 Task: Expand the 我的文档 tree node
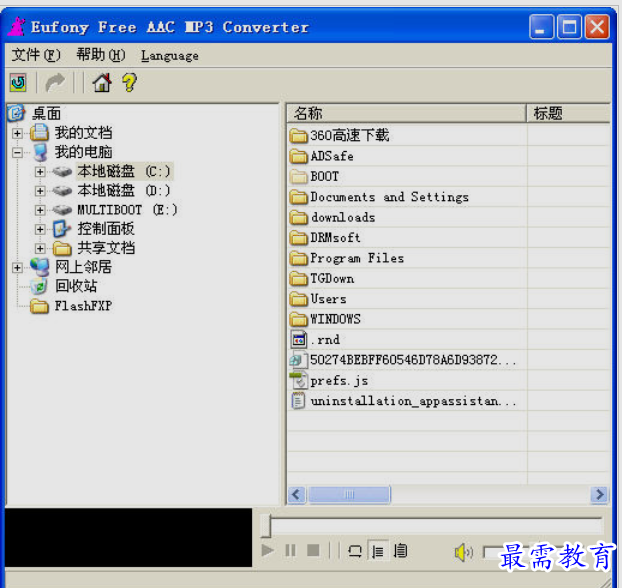pyautogui.click(x=17, y=133)
